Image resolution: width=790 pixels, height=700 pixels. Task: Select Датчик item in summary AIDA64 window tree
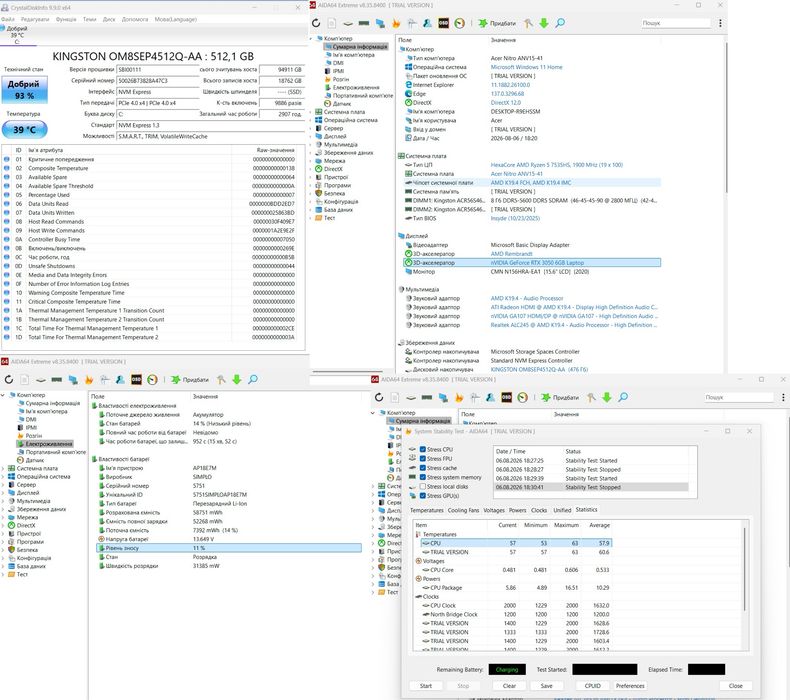tap(342, 104)
